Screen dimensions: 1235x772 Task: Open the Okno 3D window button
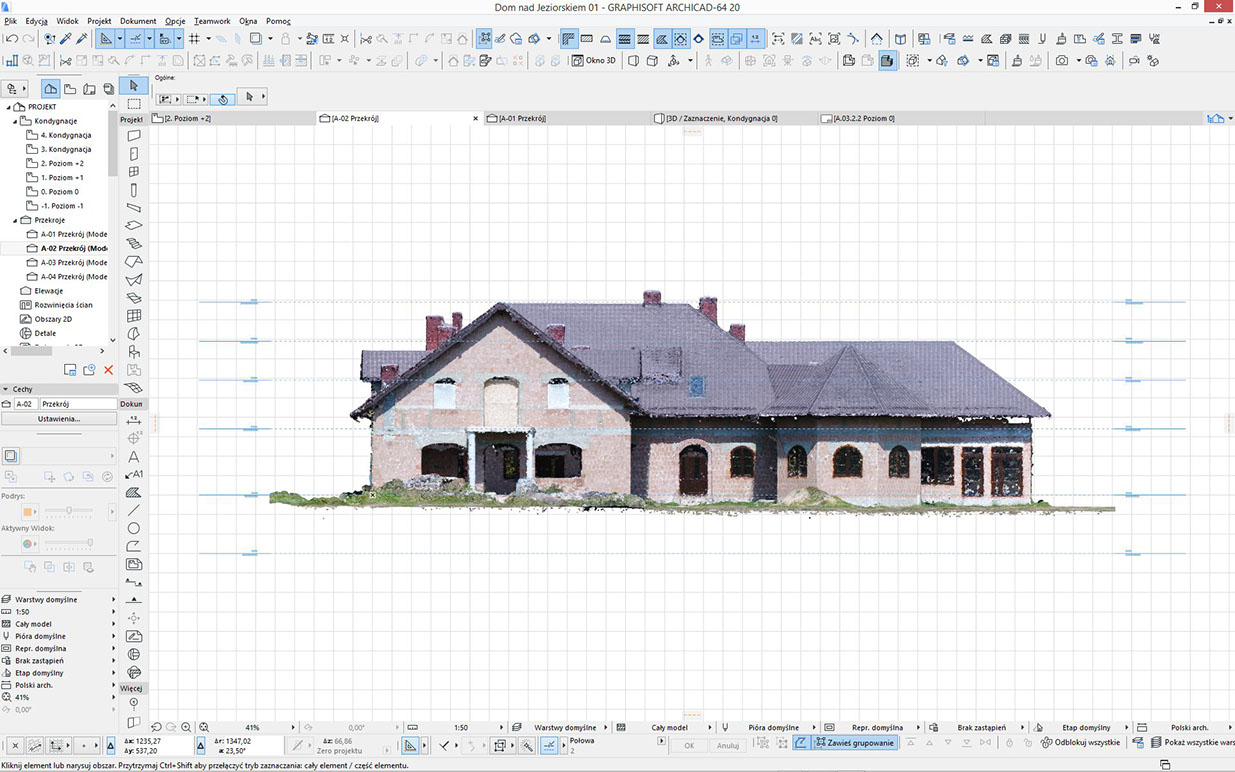click(593, 61)
